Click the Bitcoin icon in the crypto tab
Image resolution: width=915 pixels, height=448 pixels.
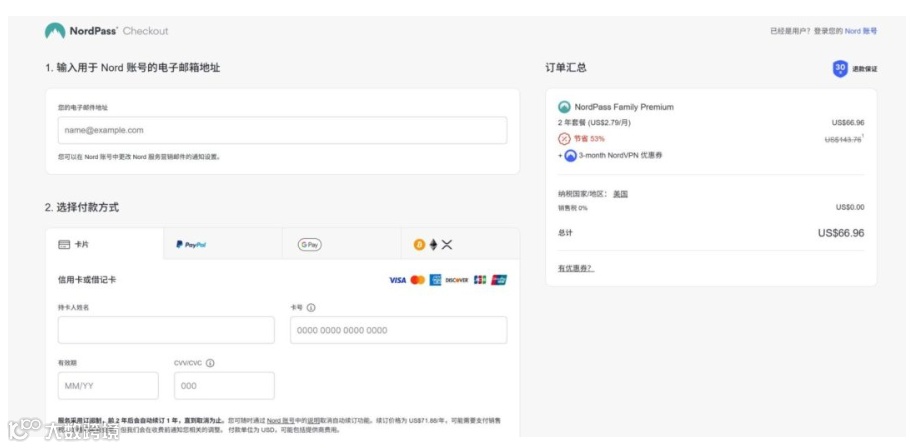pyautogui.click(x=419, y=245)
